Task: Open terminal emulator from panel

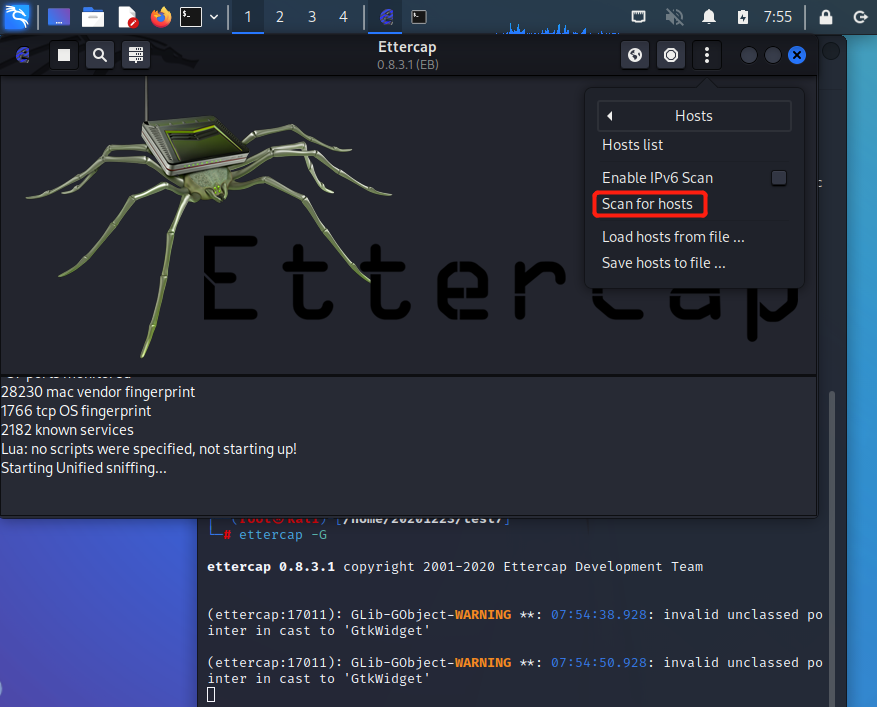Action: (x=191, y=17)
